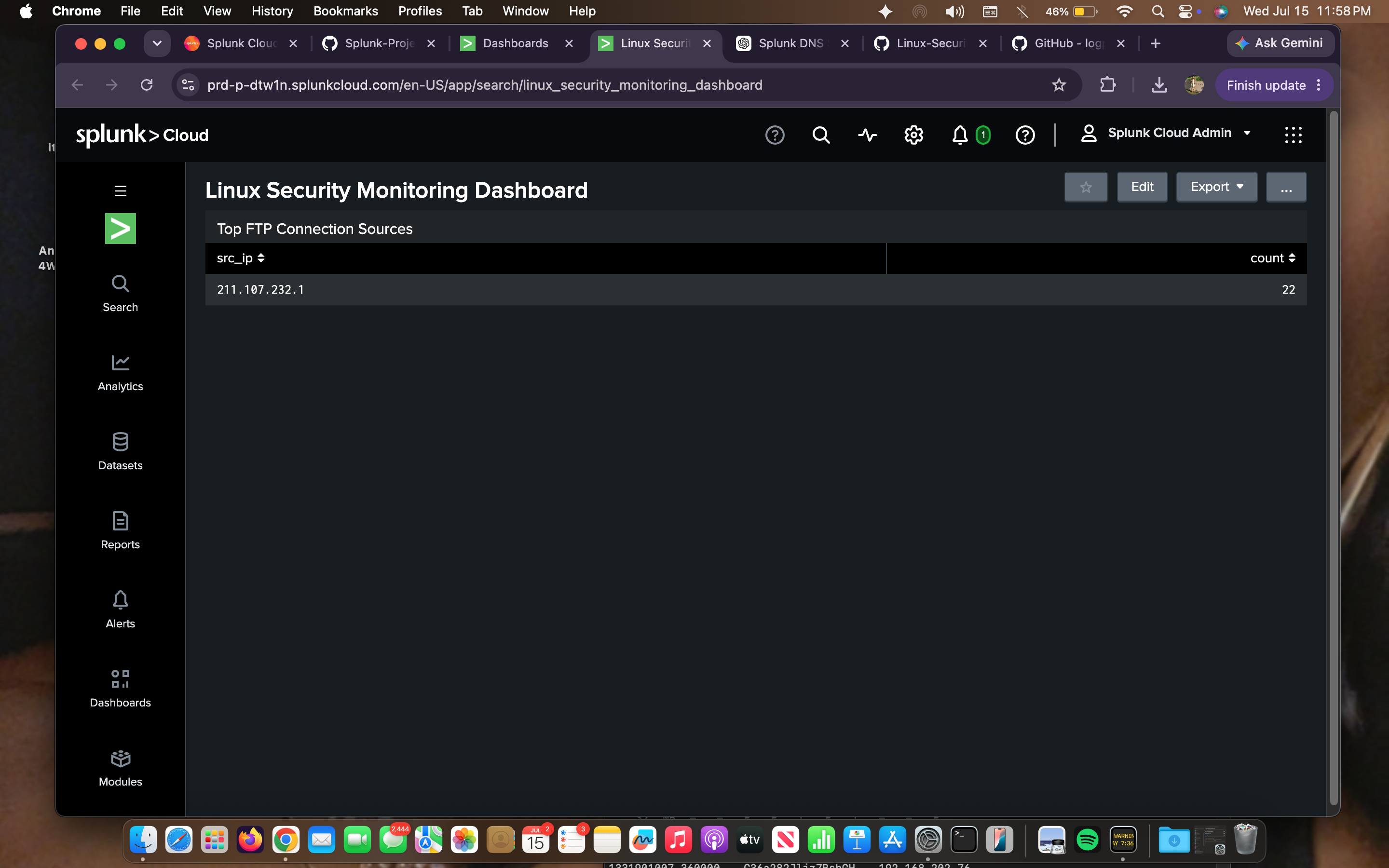Open the Export dropdown
The image size is (1389, 868).
tap(1216, 187)
